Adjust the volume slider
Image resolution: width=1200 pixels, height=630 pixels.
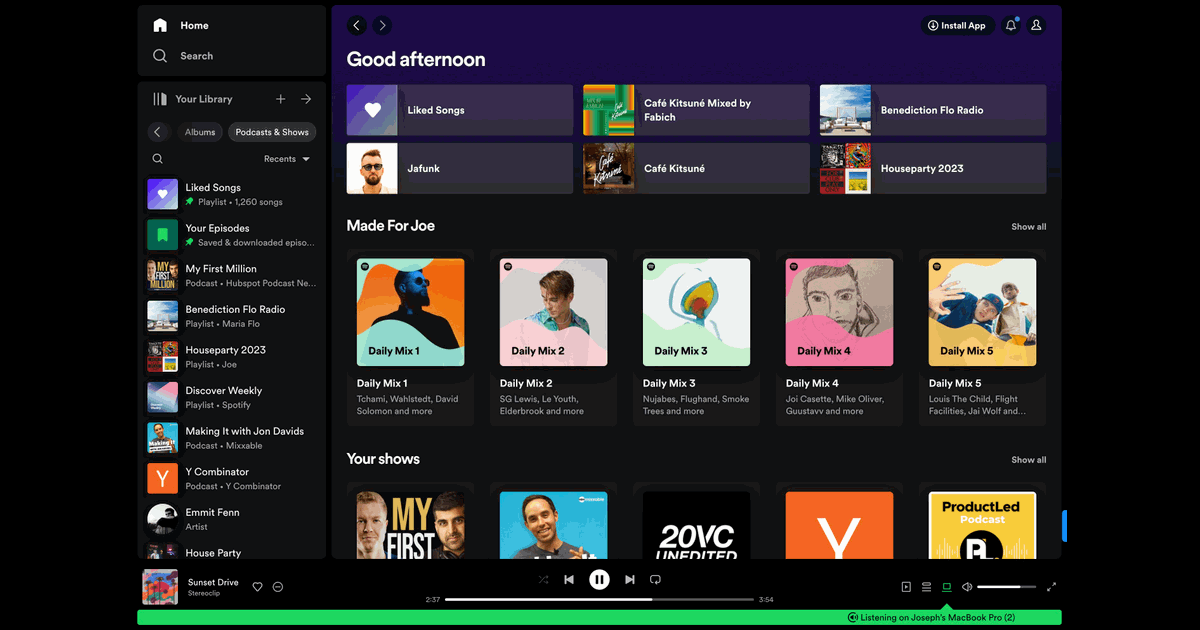tap(1006, 587)
